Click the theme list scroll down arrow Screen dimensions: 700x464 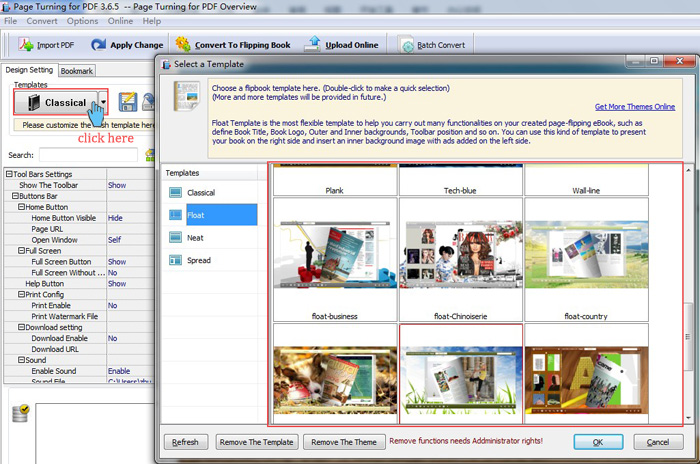click(x=688, y=418)
